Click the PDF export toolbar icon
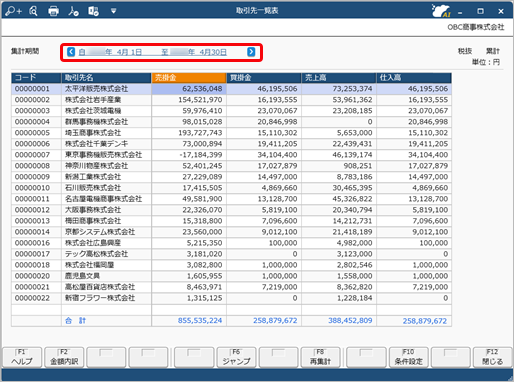Screen dimensions: 514x382 point(73,11)
